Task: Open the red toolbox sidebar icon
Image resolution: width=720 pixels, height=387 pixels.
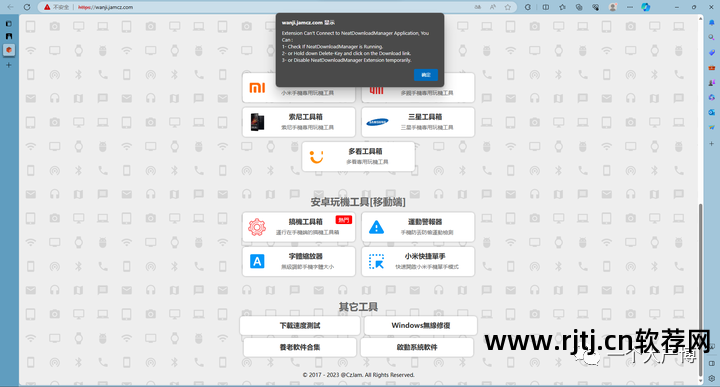Action: [711, 67]
